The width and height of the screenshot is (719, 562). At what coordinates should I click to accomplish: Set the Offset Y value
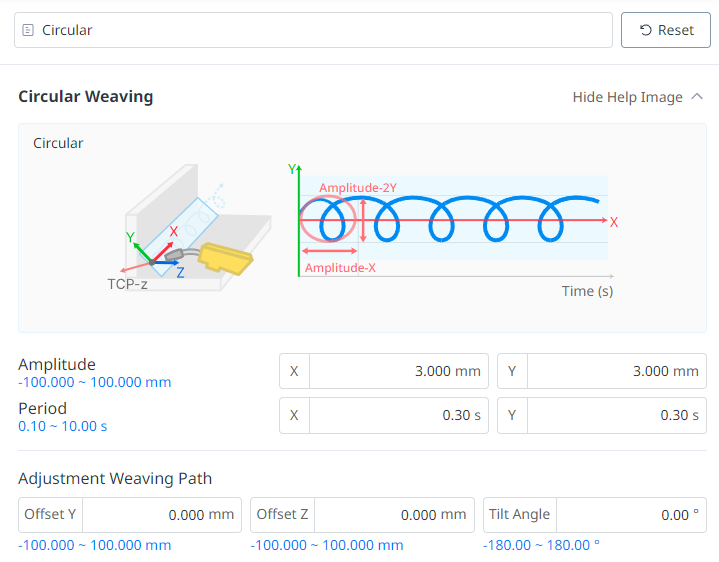click(162, 515)
